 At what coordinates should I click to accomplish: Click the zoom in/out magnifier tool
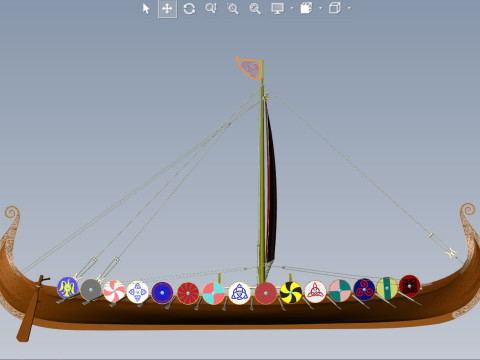click(x=211, y=8)
